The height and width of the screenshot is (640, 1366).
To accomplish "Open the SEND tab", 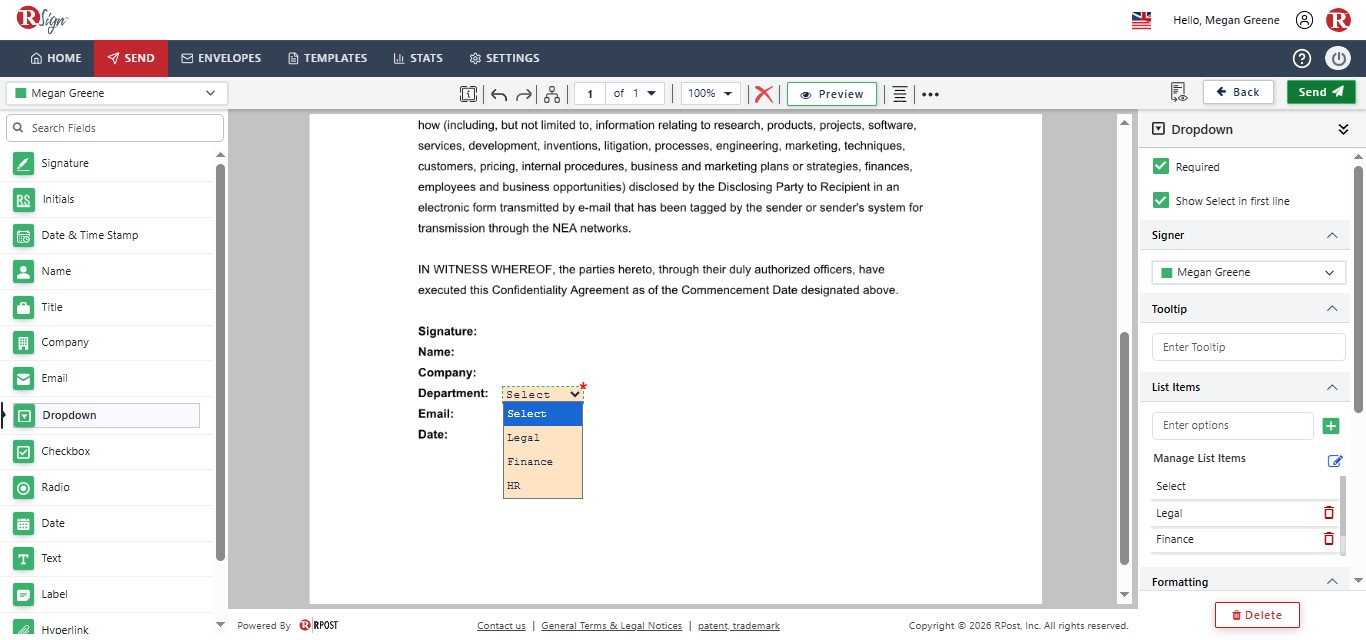I will tap(131, 58).
